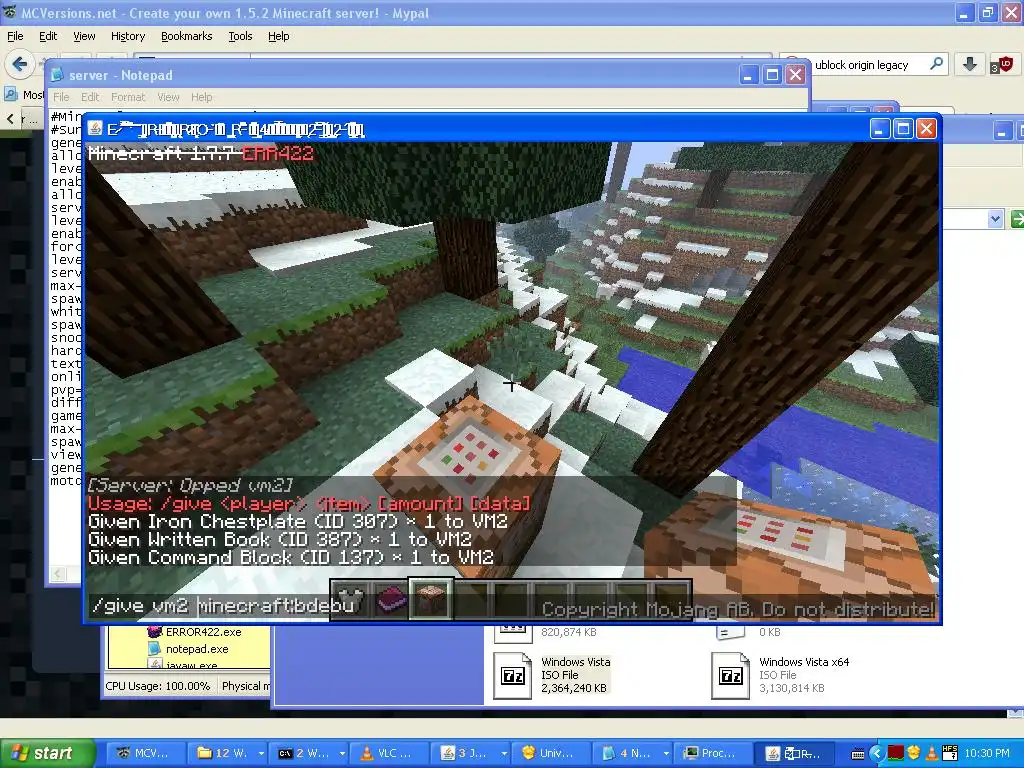
Task: Open the Notepad Edit menu
Action: coord(89,97)
